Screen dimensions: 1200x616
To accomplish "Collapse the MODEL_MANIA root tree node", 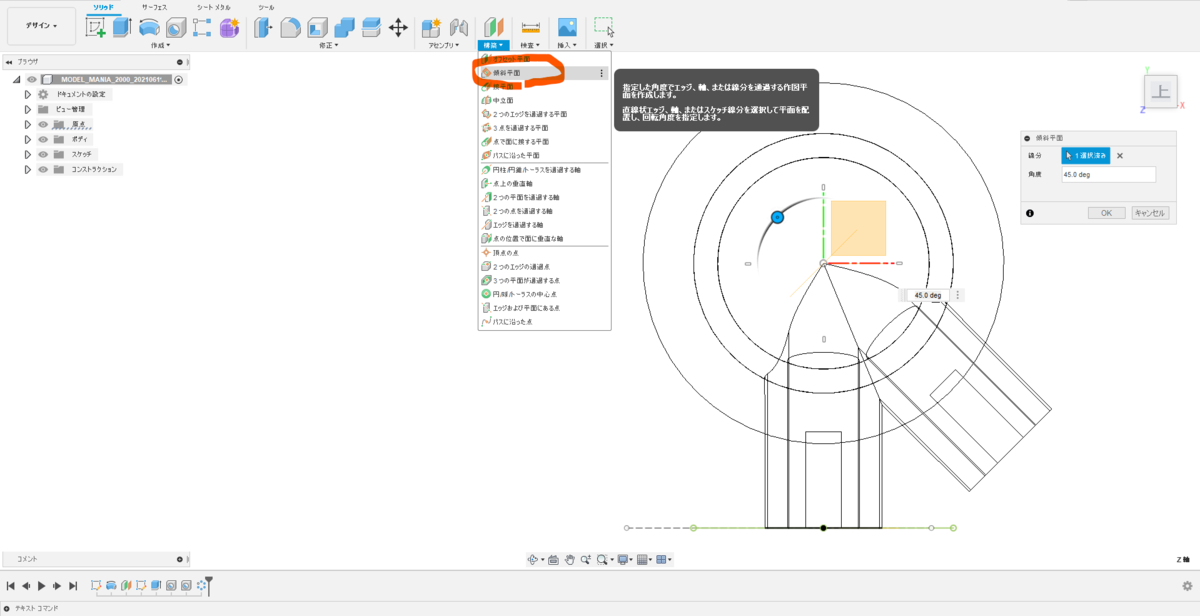I will click(x=17, y=79).
